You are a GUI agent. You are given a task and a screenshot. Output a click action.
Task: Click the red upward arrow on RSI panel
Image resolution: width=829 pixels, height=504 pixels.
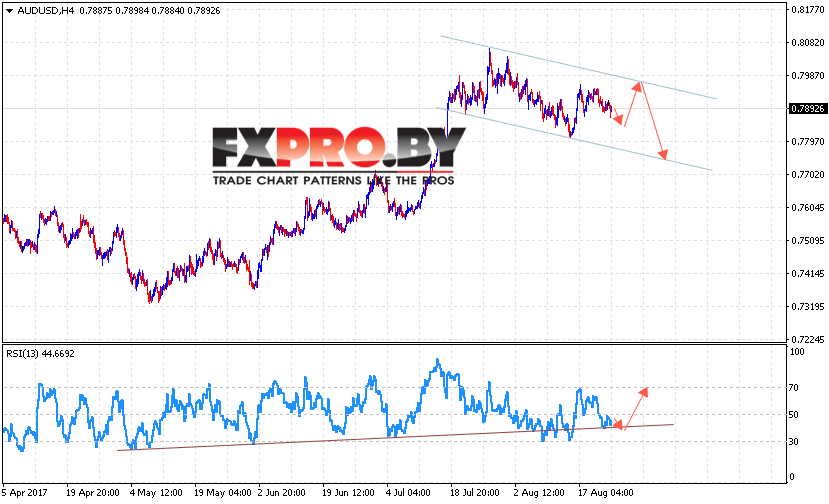tap(636, 408)
